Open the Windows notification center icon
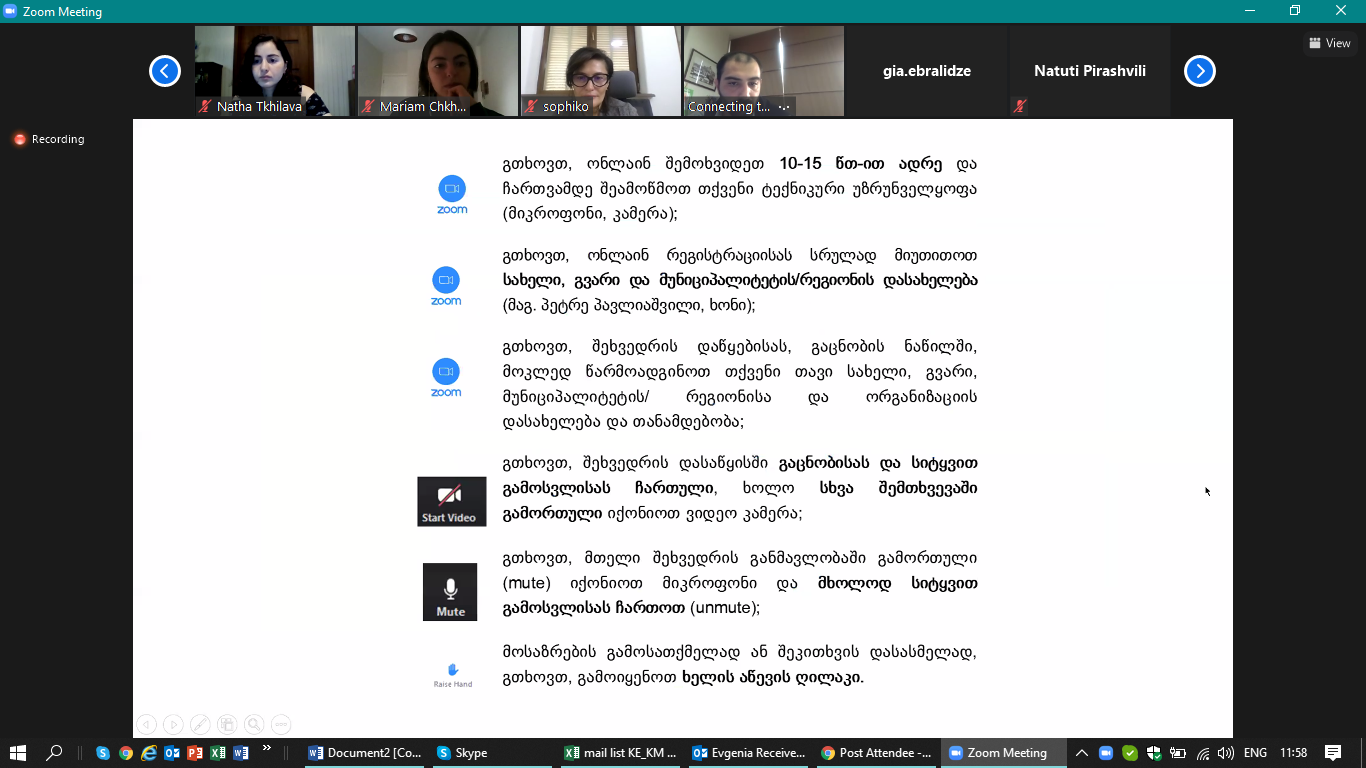Viewport: 1366px width, 768px height. pyautogui.click(x=1332, y=753)
